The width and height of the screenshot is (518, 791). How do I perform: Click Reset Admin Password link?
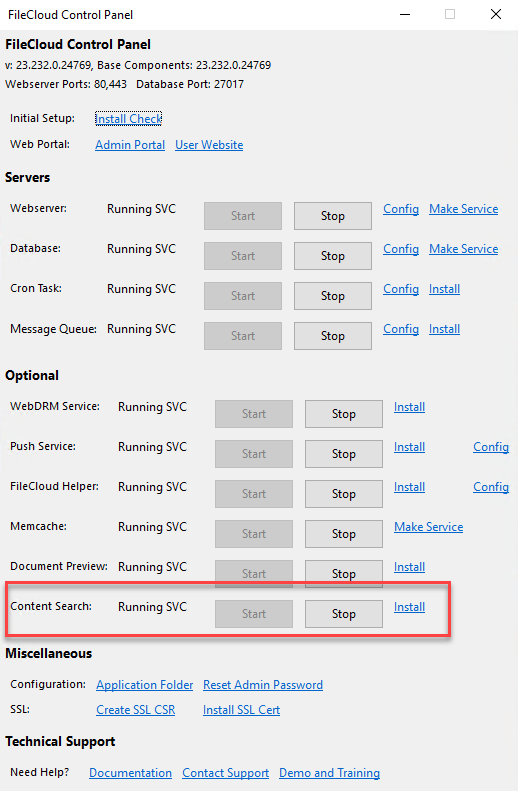coord(263,685)
